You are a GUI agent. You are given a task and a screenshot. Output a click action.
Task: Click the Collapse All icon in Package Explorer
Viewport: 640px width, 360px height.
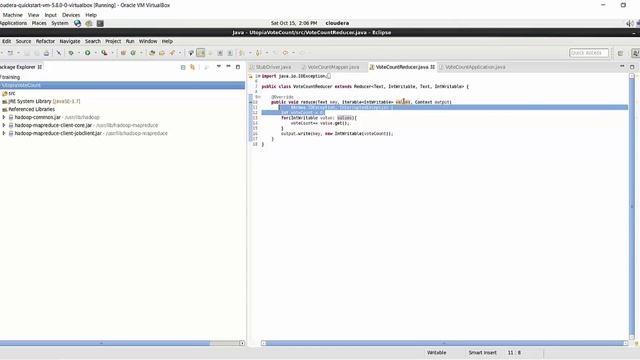pyautogui.click(x=183, y=67)
